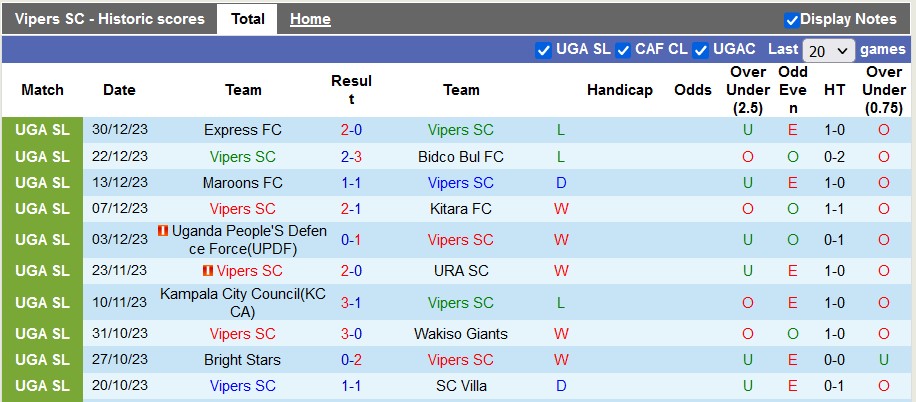916x402 pixels.
Task: Open Wakiso Giants team page
Action: (x=461, y=334)
